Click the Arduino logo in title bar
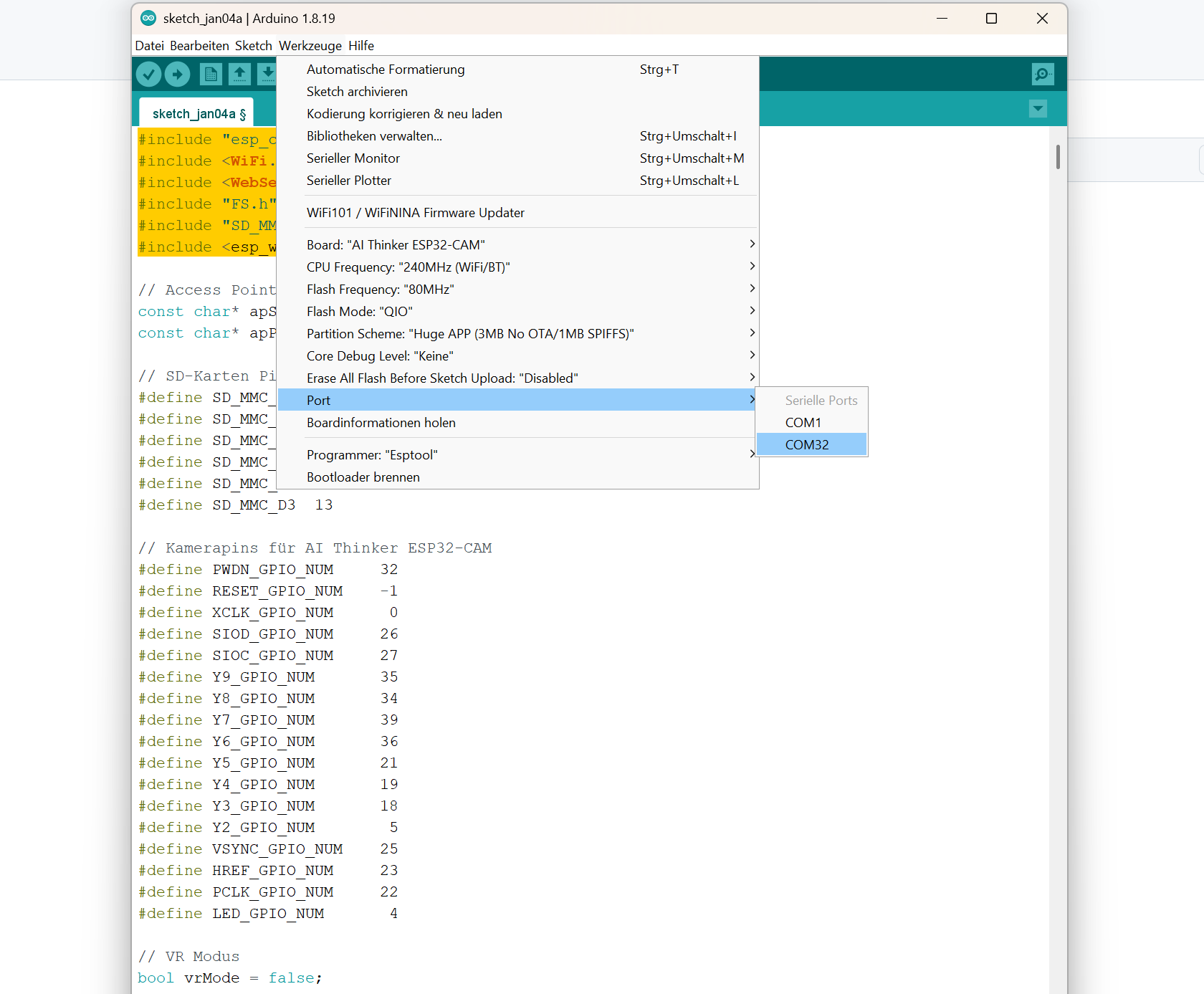The image size is (1204, 994). point(148,19)
